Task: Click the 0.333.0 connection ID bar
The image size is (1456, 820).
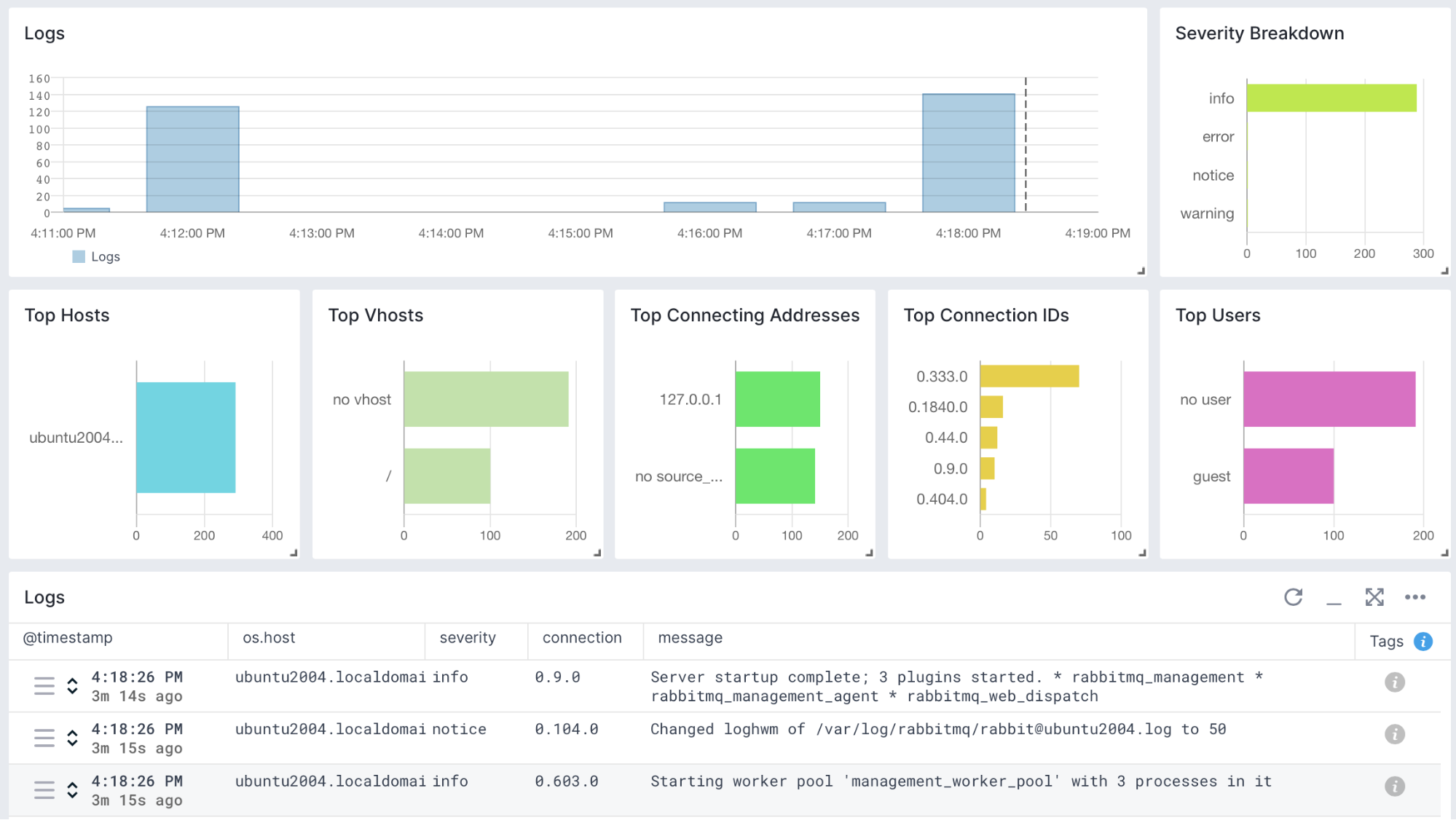Action: 1029,376
